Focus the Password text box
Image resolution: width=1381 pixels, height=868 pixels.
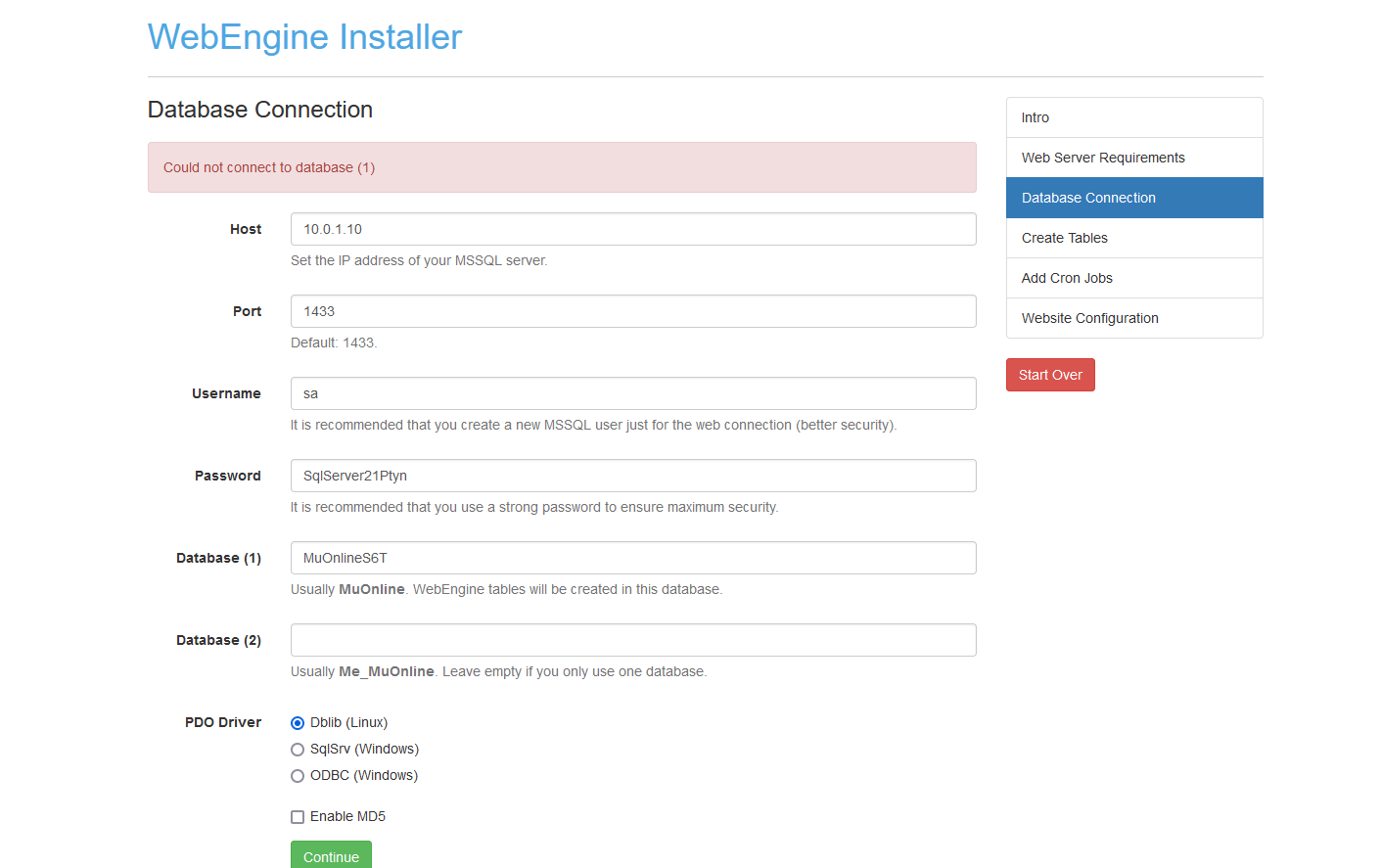tap(632, 476)
